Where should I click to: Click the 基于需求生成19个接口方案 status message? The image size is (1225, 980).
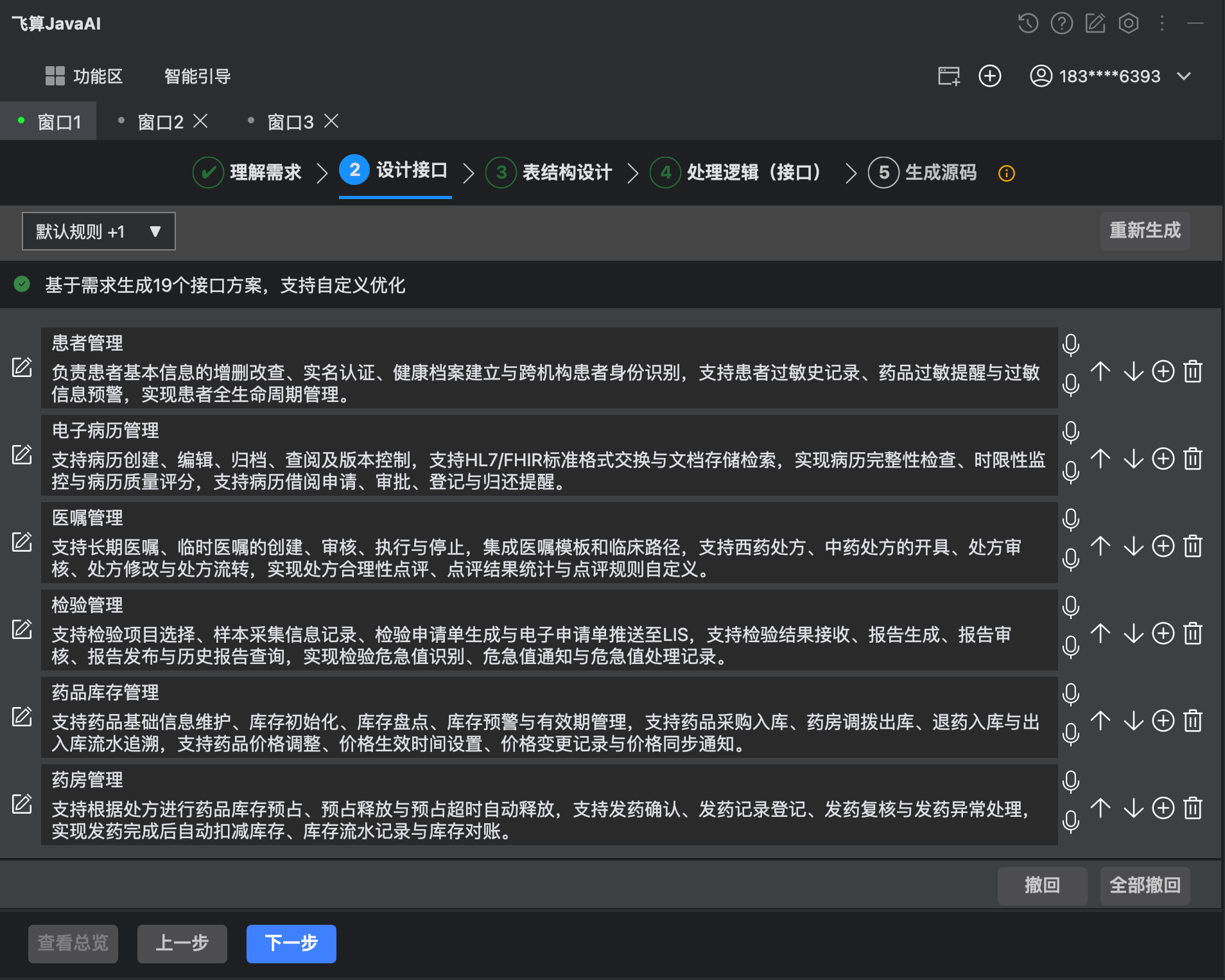click(x=225, y=285)
